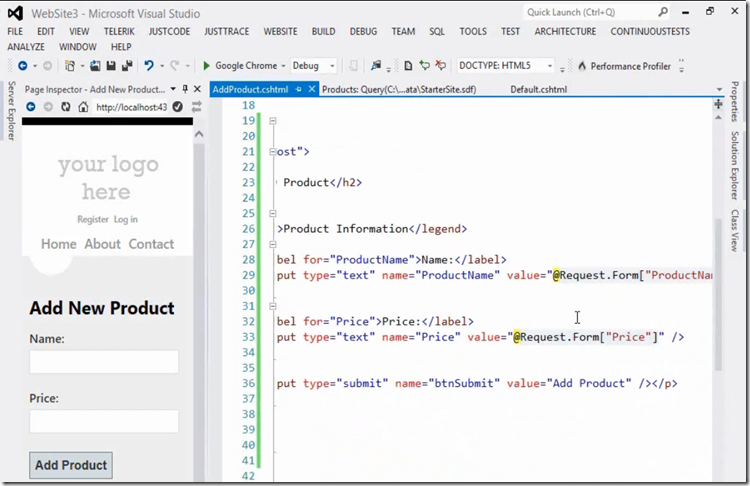Image resolution: width=750 pixels, height=486 pixels.
Task: Open the ARCHITECTURE menu
Action: pos(565,32)
